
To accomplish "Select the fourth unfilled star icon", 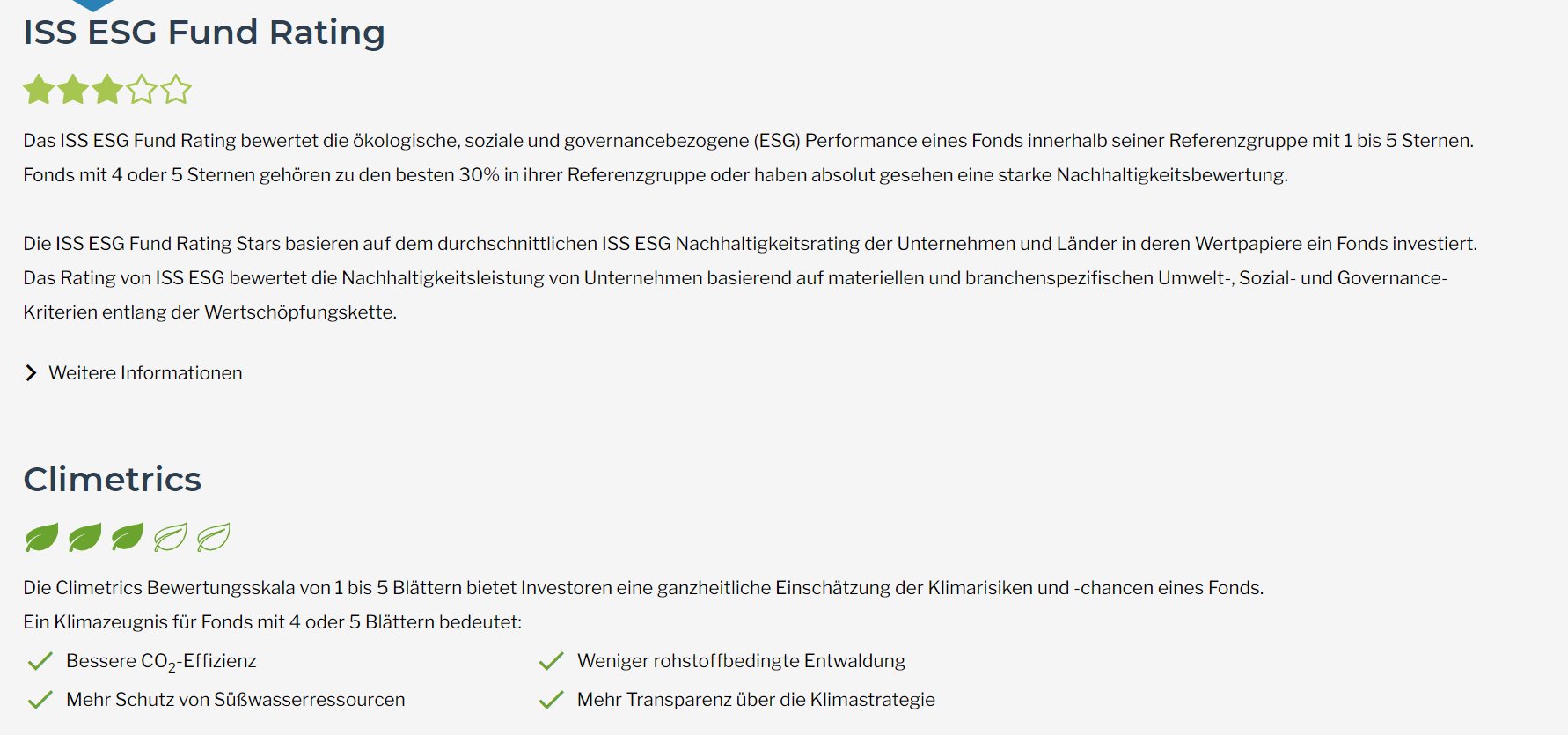I will (141, 89).
